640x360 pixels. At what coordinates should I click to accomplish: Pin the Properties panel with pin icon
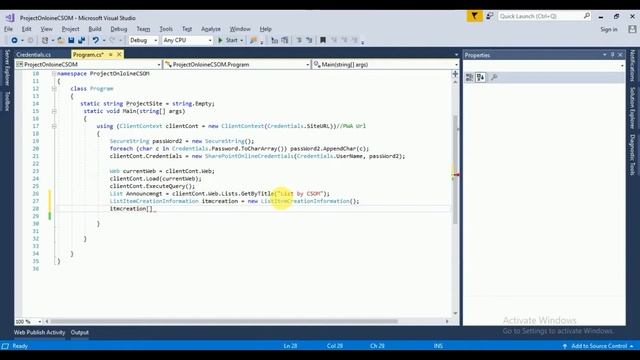[x=612, y=55]
